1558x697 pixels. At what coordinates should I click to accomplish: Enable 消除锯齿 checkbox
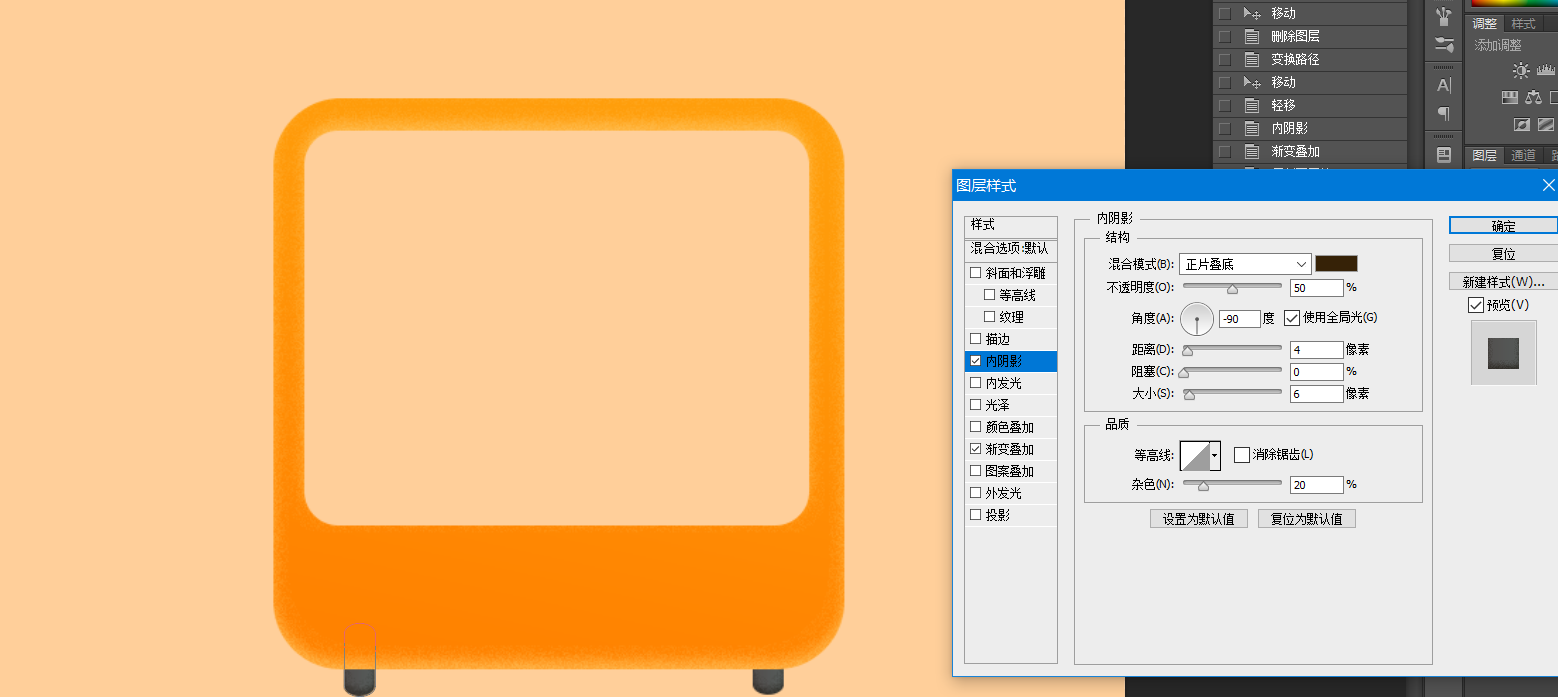[x=1242, y=455]
